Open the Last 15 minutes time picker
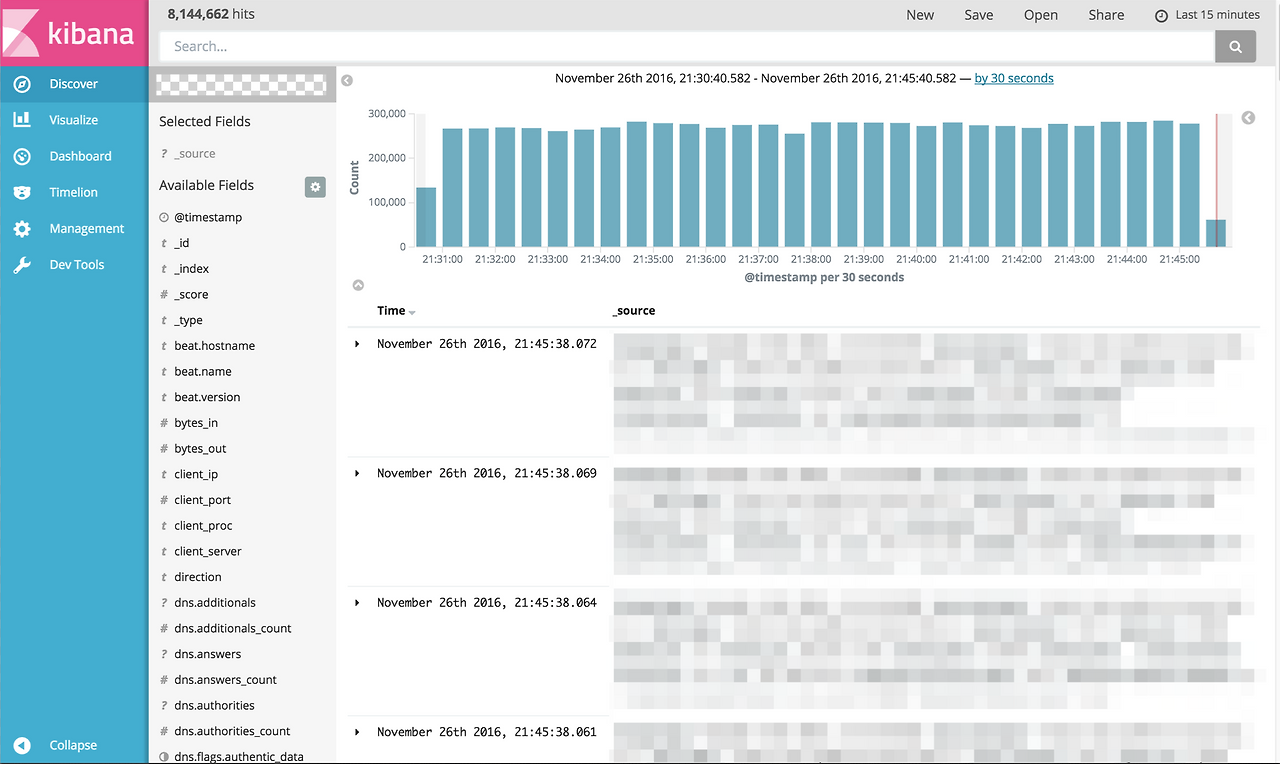1280x764 pixels. [1207, 15]
